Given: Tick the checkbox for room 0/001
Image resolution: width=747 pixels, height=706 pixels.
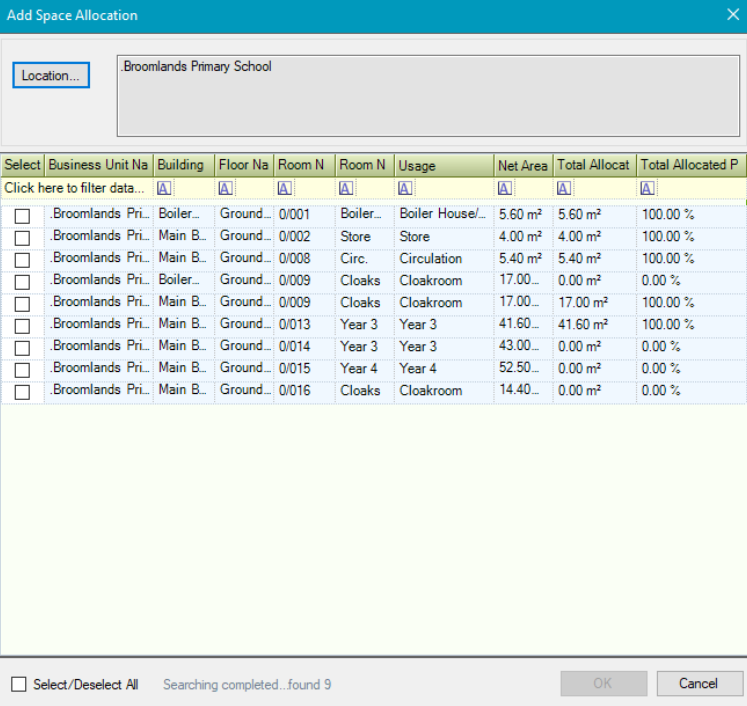Looking at the screenshot, I should click(22, 215).
